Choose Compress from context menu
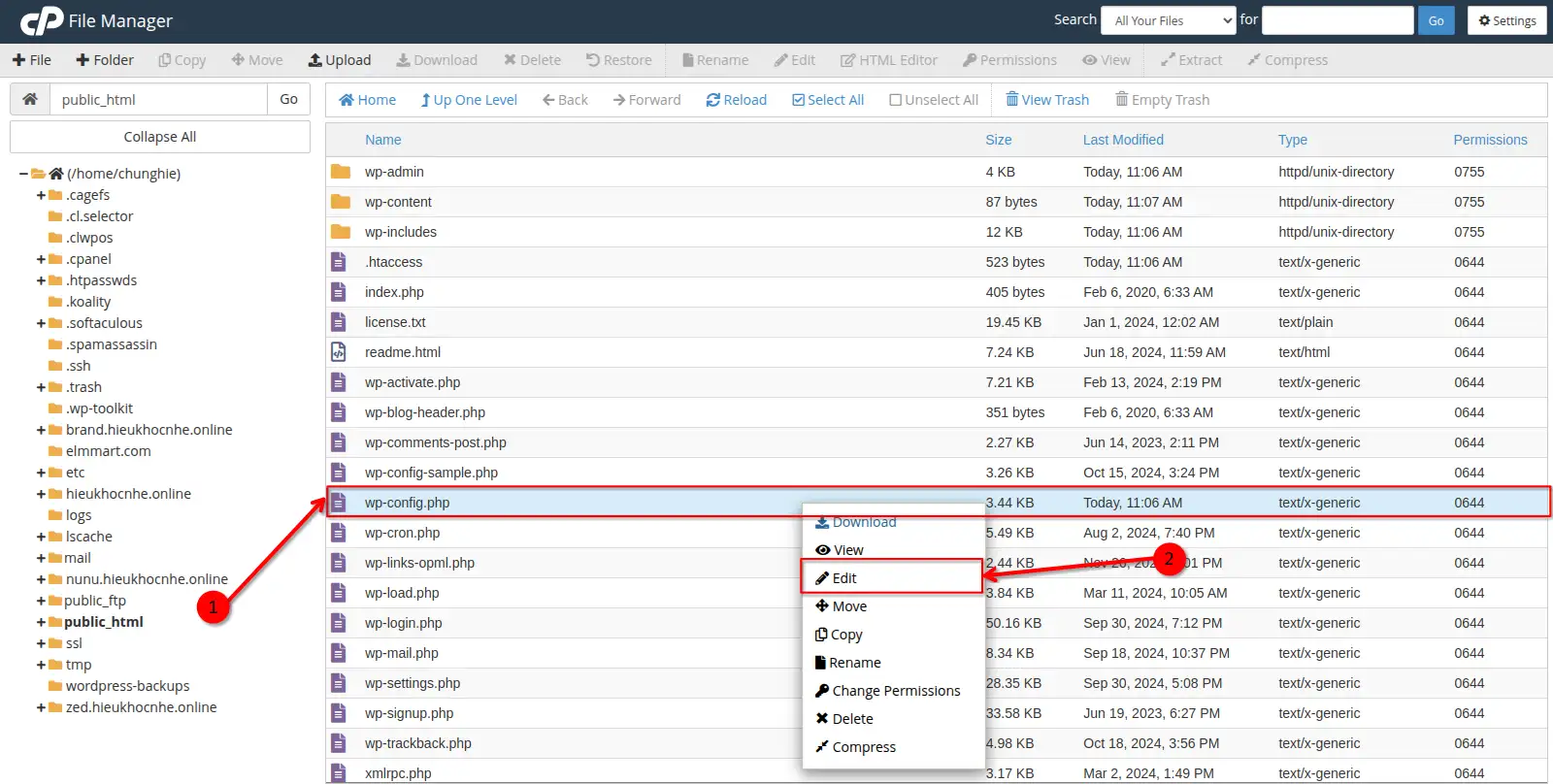 click(855, 747)
